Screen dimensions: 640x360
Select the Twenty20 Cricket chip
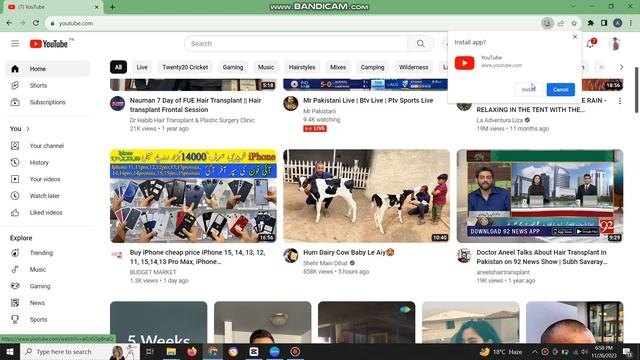(x=185, y=67)
